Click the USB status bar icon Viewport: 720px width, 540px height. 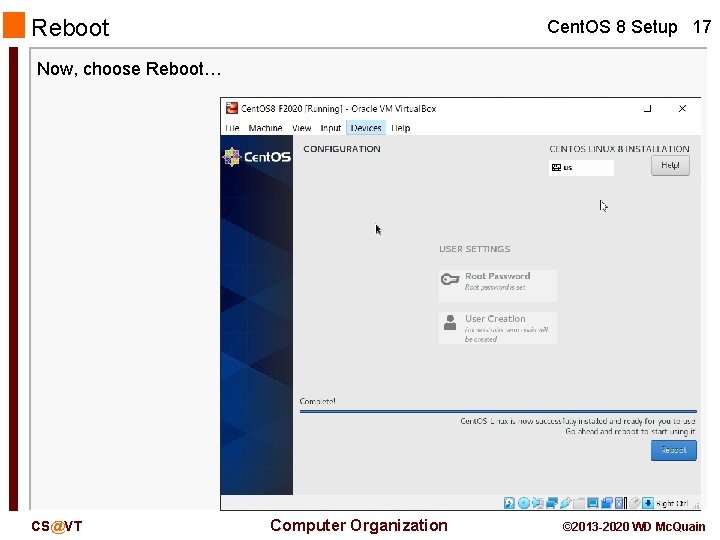click(x=565, y=503)
